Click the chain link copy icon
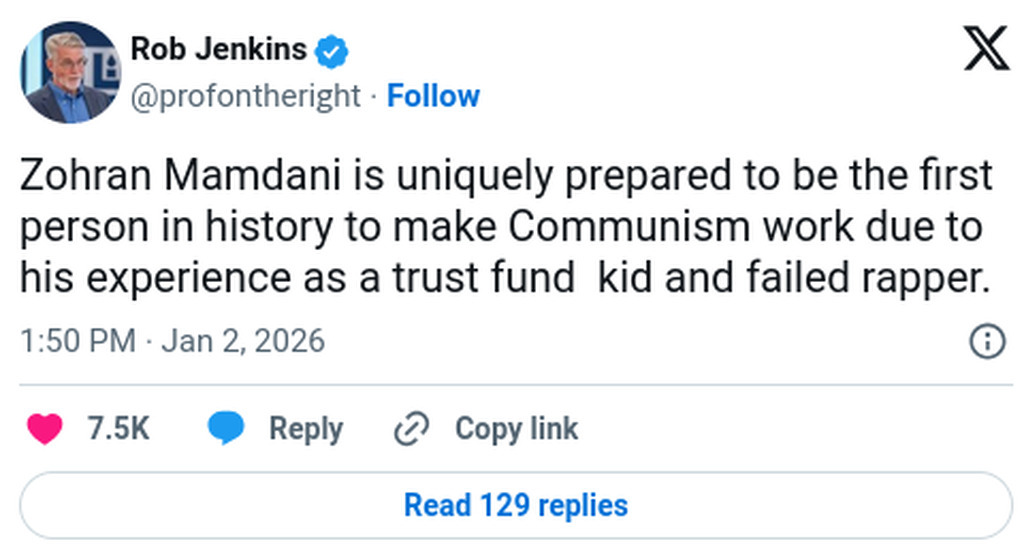1024x548 pixels. [411, 429]
